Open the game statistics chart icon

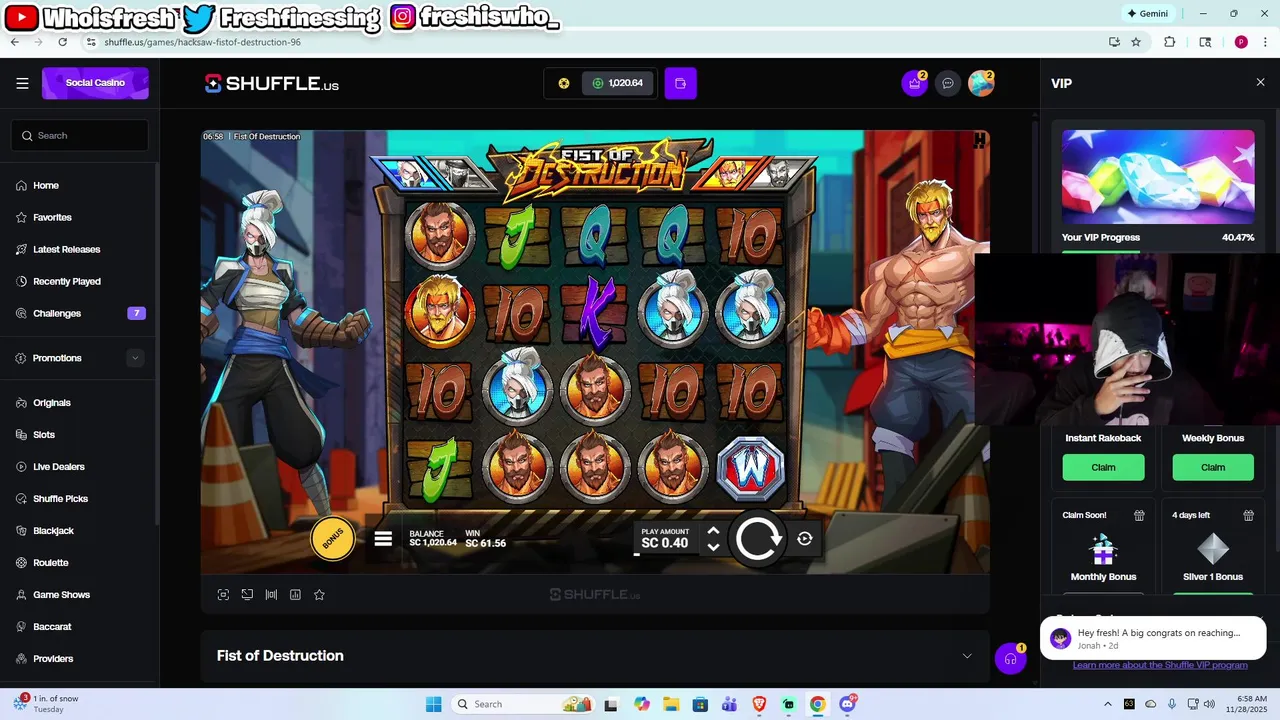pyautogui.click(x=295, y=594)
